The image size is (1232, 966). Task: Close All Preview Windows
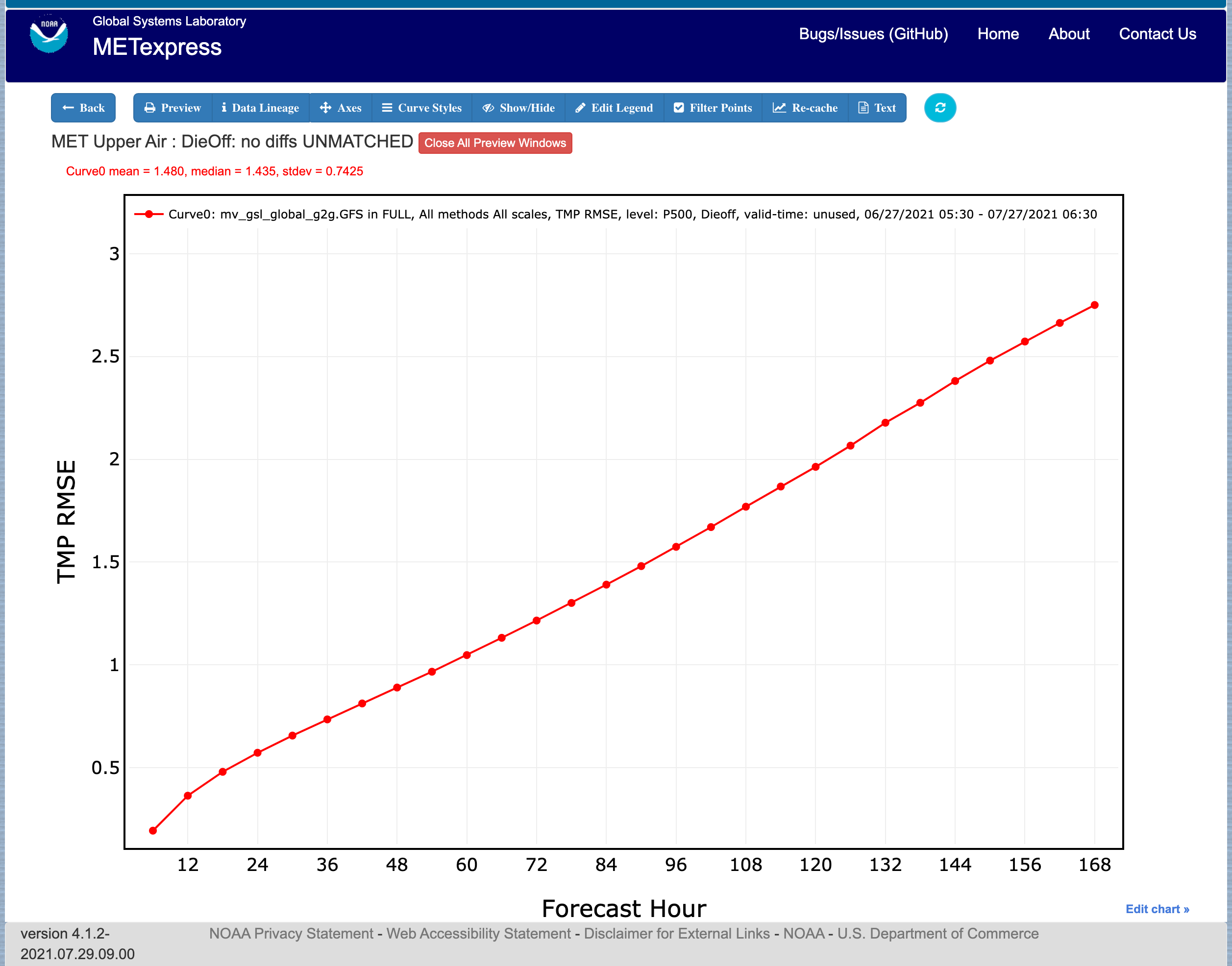(x=495, y=143)
